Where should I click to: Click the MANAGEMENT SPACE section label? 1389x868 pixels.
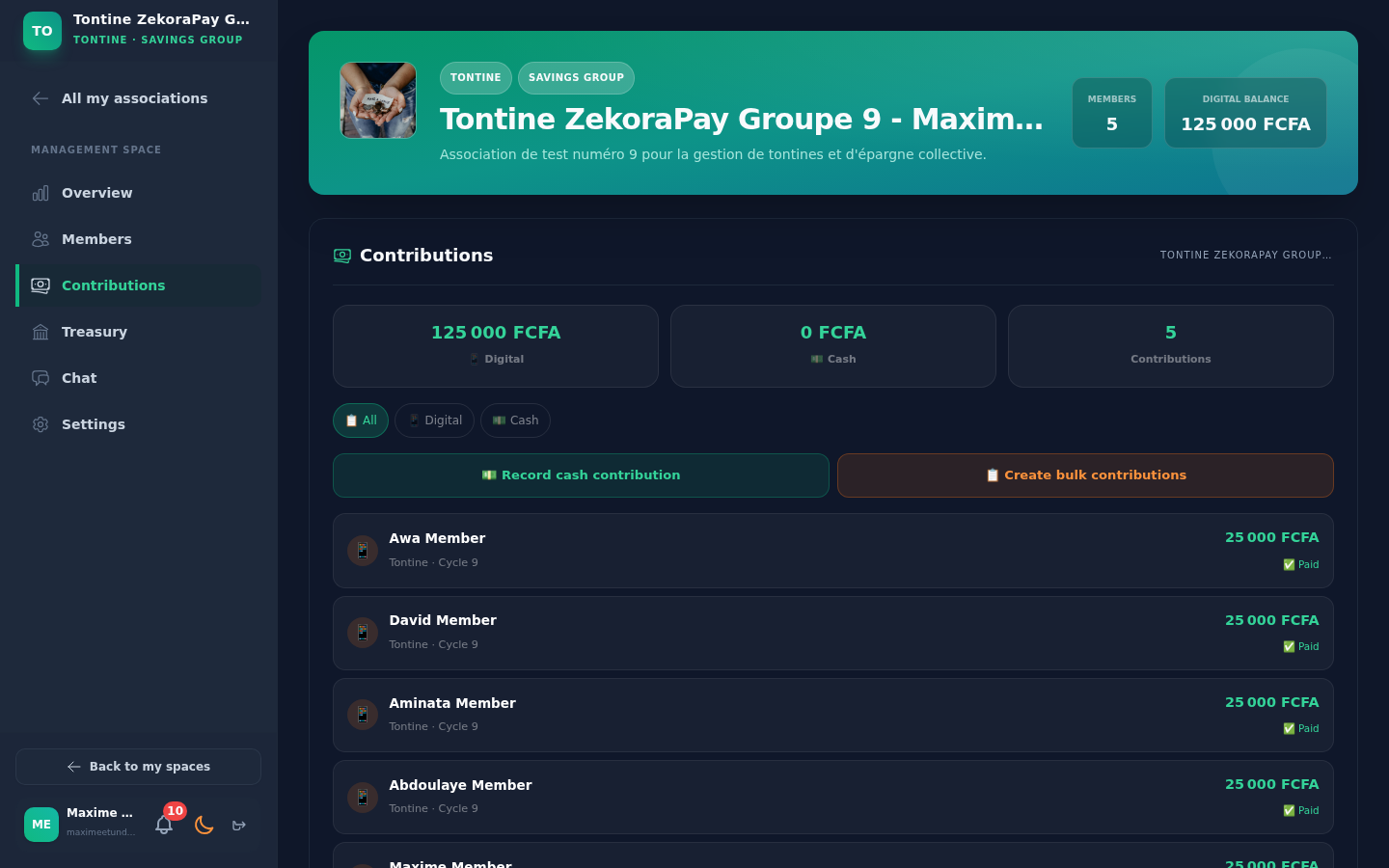pyautogui.click(x=96, y=149)
